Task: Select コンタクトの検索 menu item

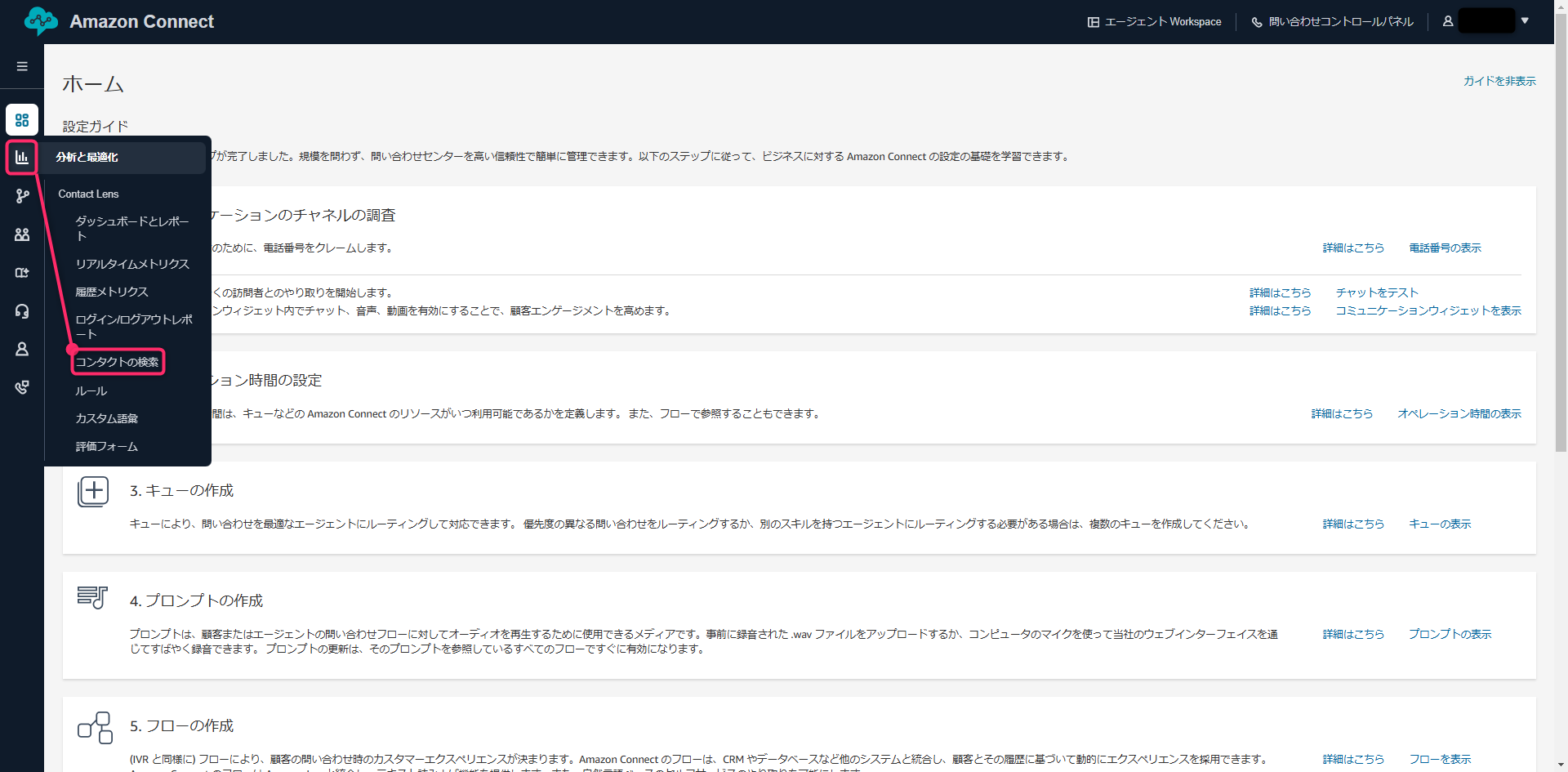Action: point(118,362)
